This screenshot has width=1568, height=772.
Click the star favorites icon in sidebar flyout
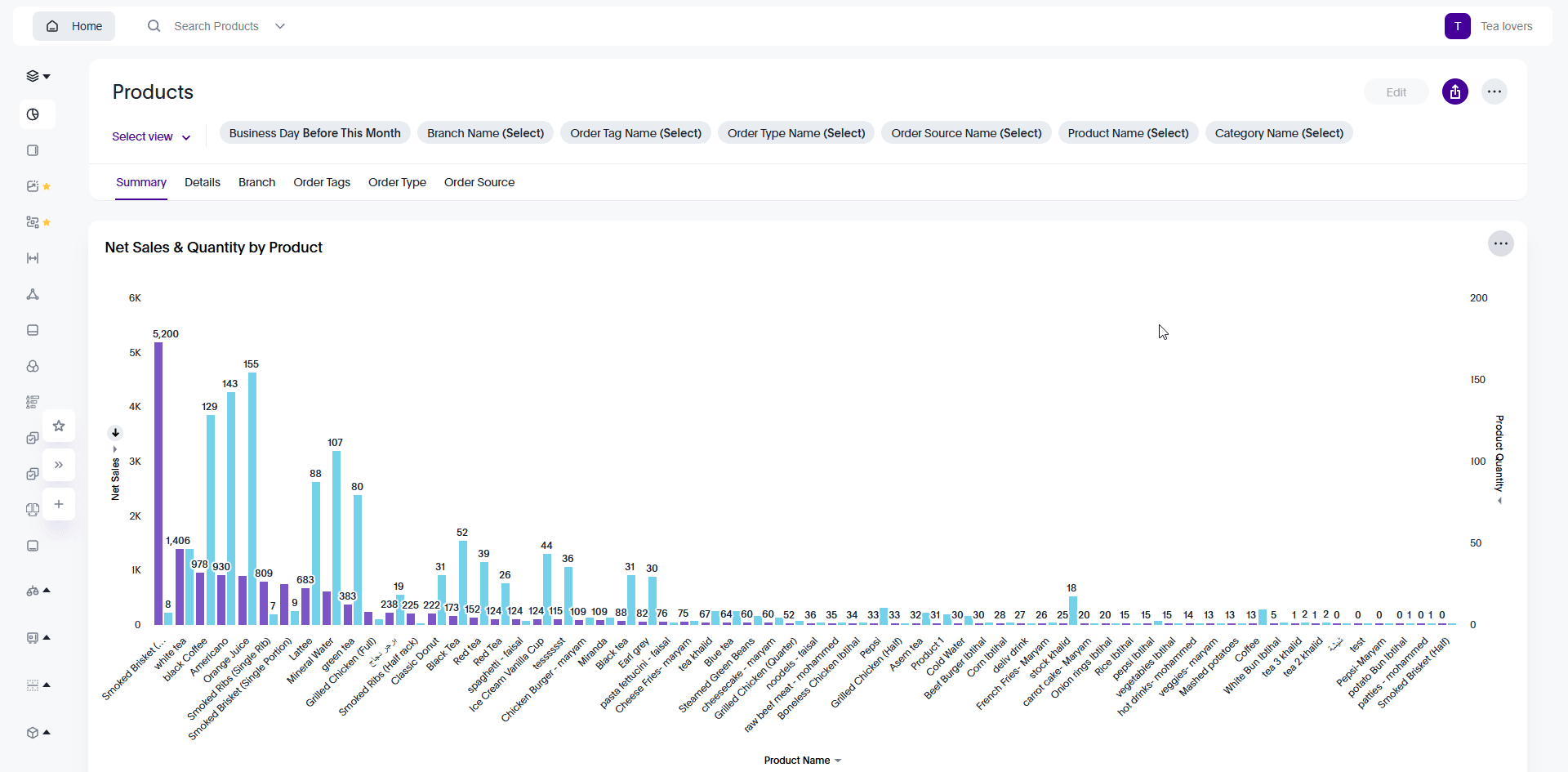coord(58,426)
